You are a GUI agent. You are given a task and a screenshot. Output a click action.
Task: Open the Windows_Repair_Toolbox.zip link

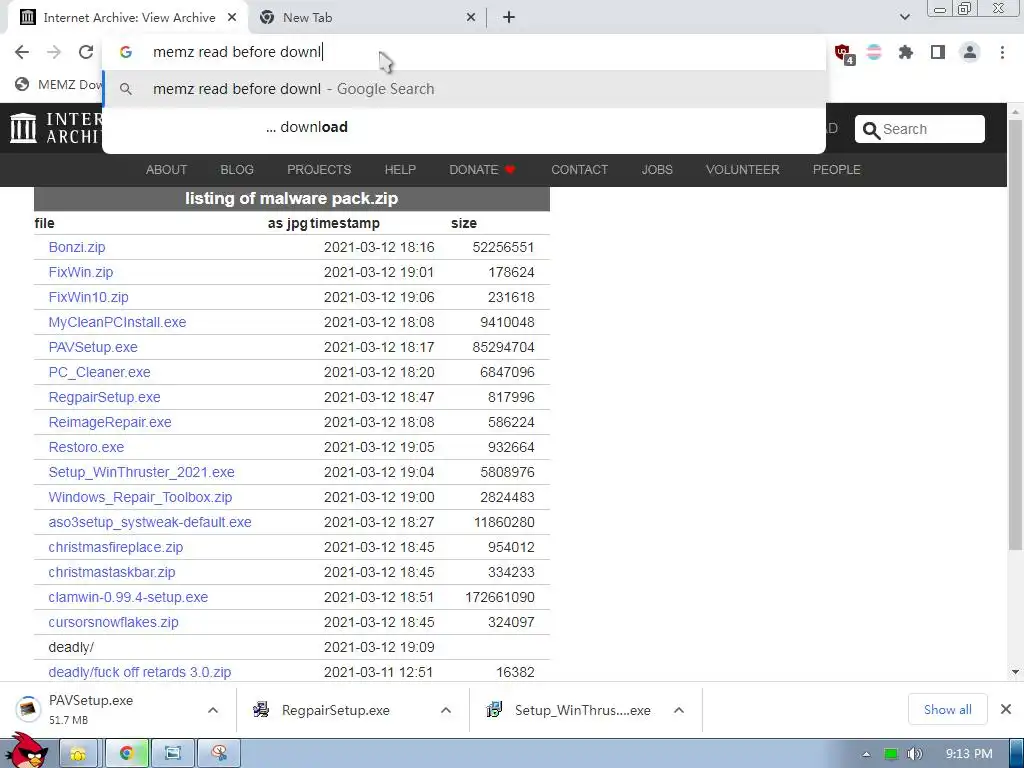coord(140,497)
